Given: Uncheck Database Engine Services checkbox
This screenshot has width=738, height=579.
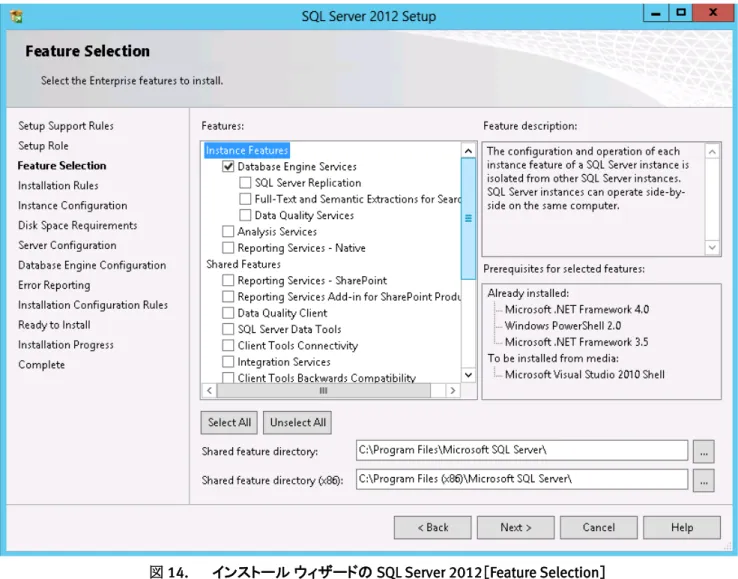Looking at the screenshot, I should 228,167.
